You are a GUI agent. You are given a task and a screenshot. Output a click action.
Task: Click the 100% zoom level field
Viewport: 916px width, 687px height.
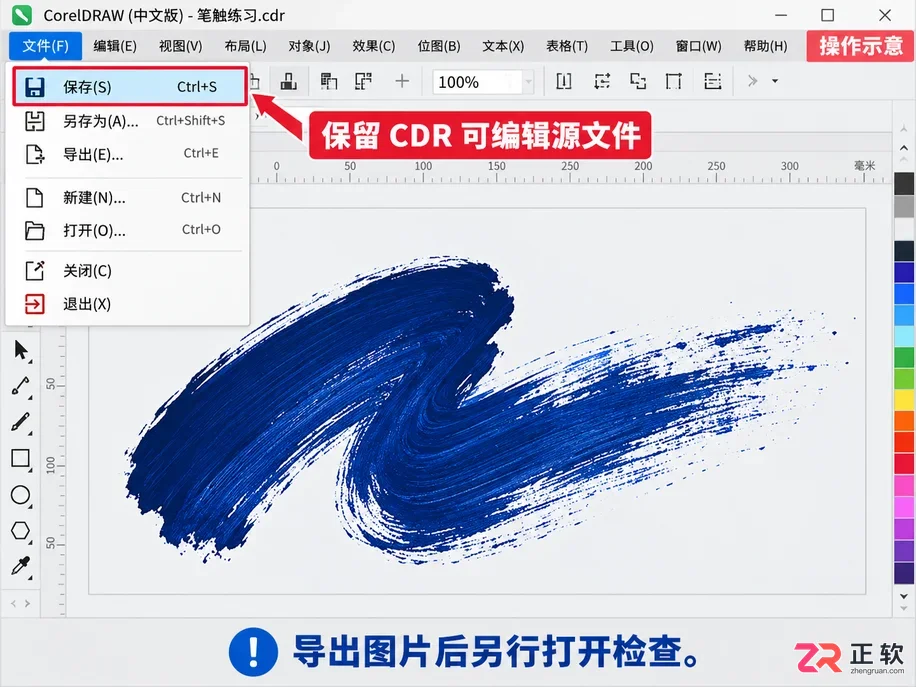pyautogui.click(x=477, y=82)
